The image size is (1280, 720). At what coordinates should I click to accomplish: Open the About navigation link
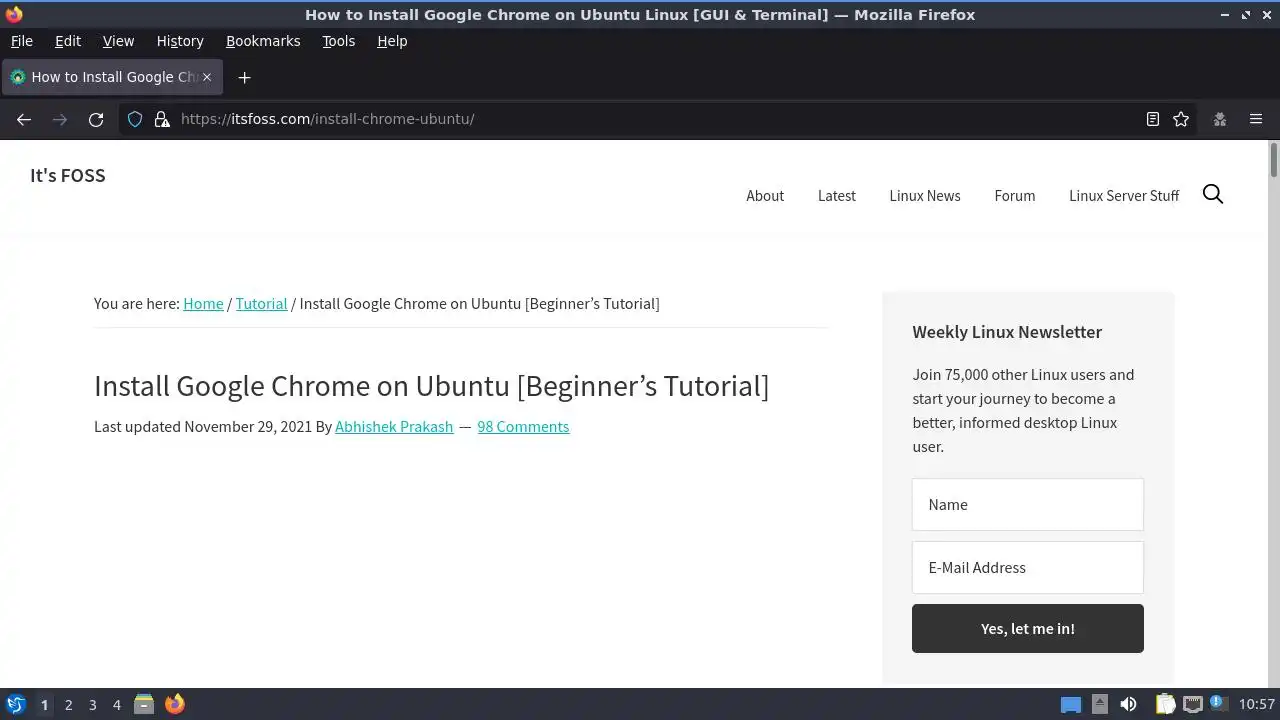pos(765,195)
